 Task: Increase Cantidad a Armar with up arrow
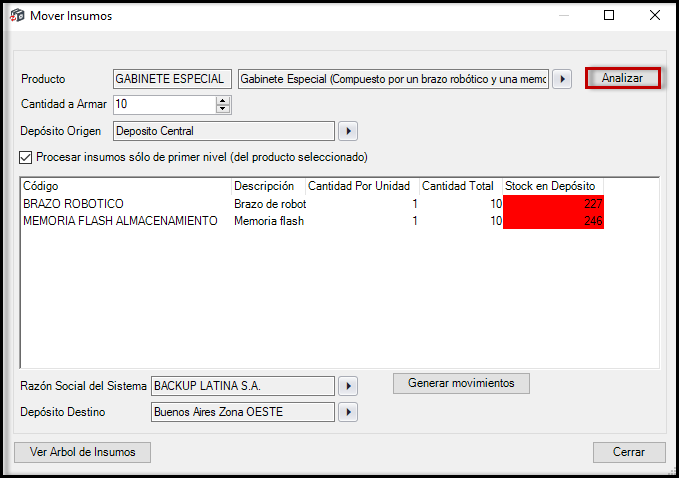click(223, 100)
